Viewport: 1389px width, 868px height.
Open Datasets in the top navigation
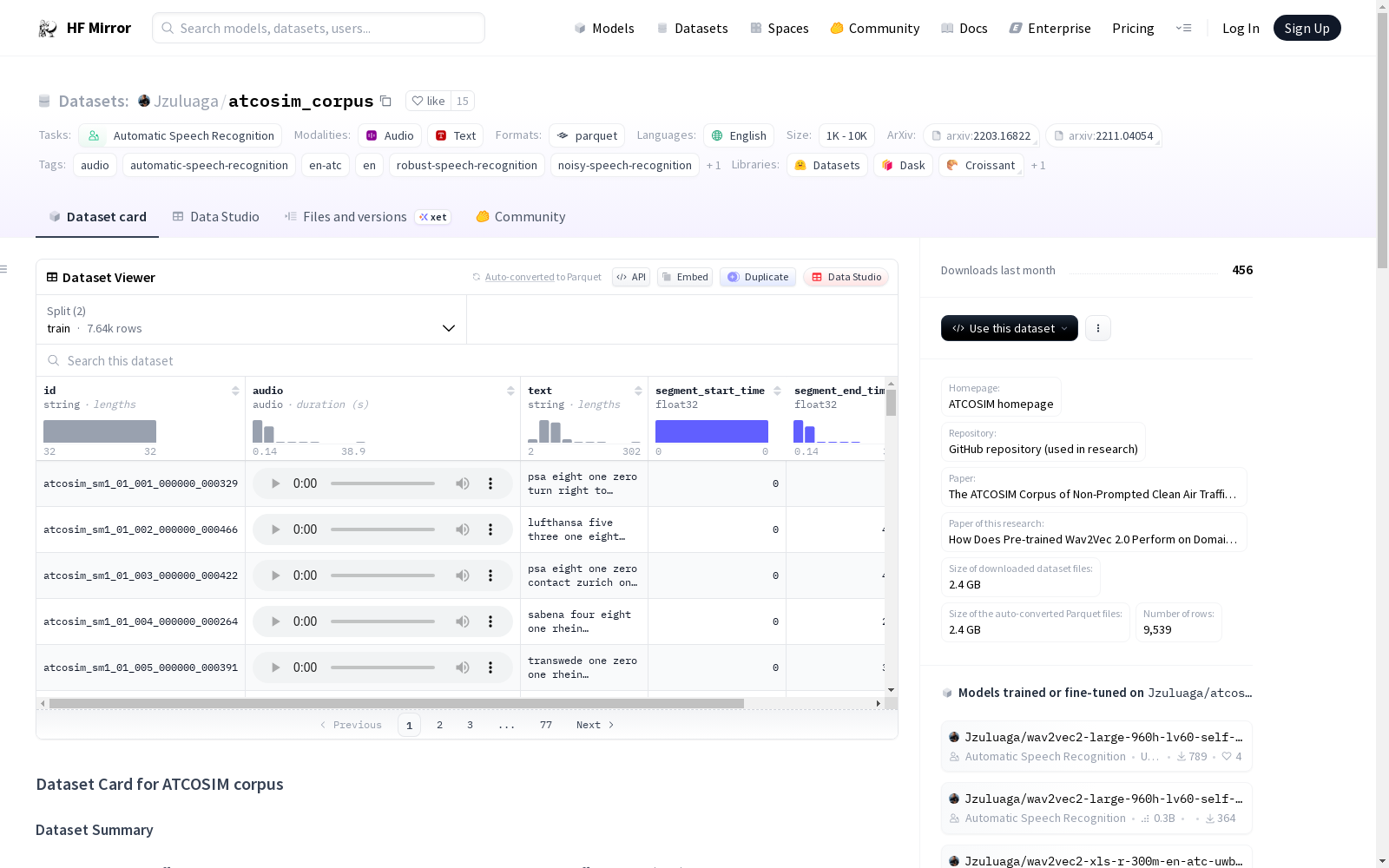tap(692, 29)
